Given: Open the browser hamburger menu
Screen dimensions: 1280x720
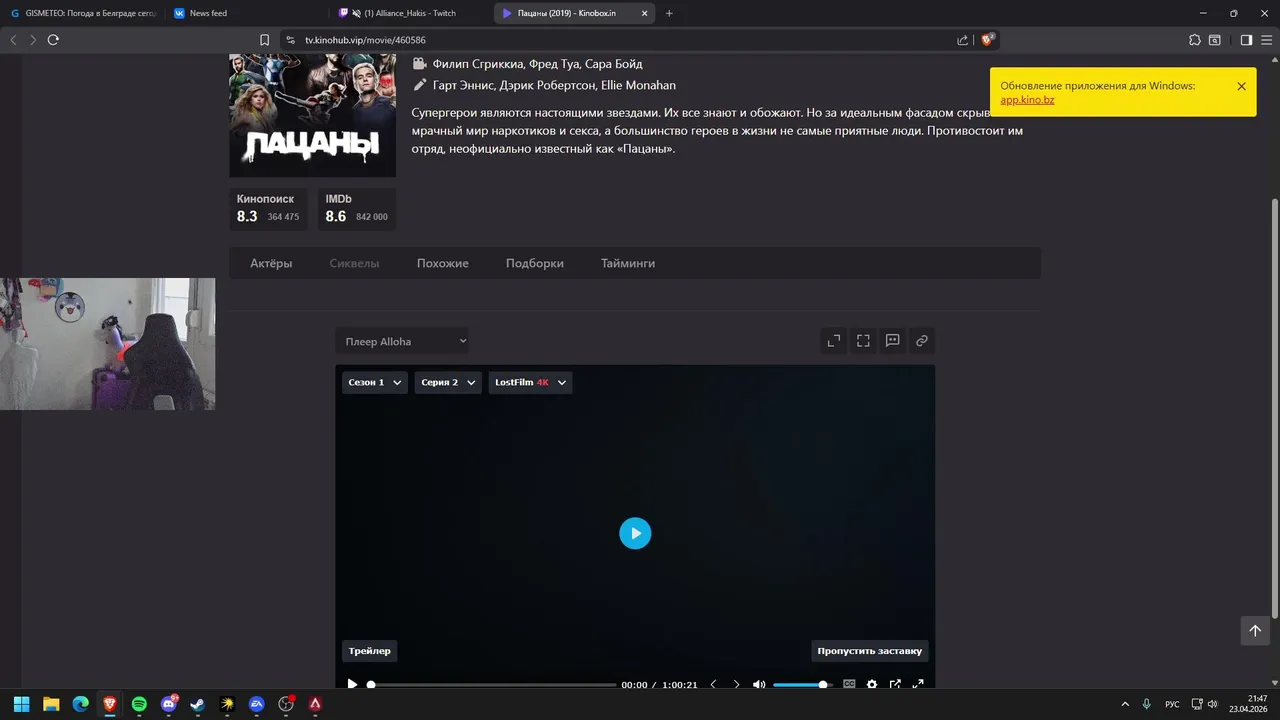Looking at the screenshot, I should click(x=1266, y=40).
